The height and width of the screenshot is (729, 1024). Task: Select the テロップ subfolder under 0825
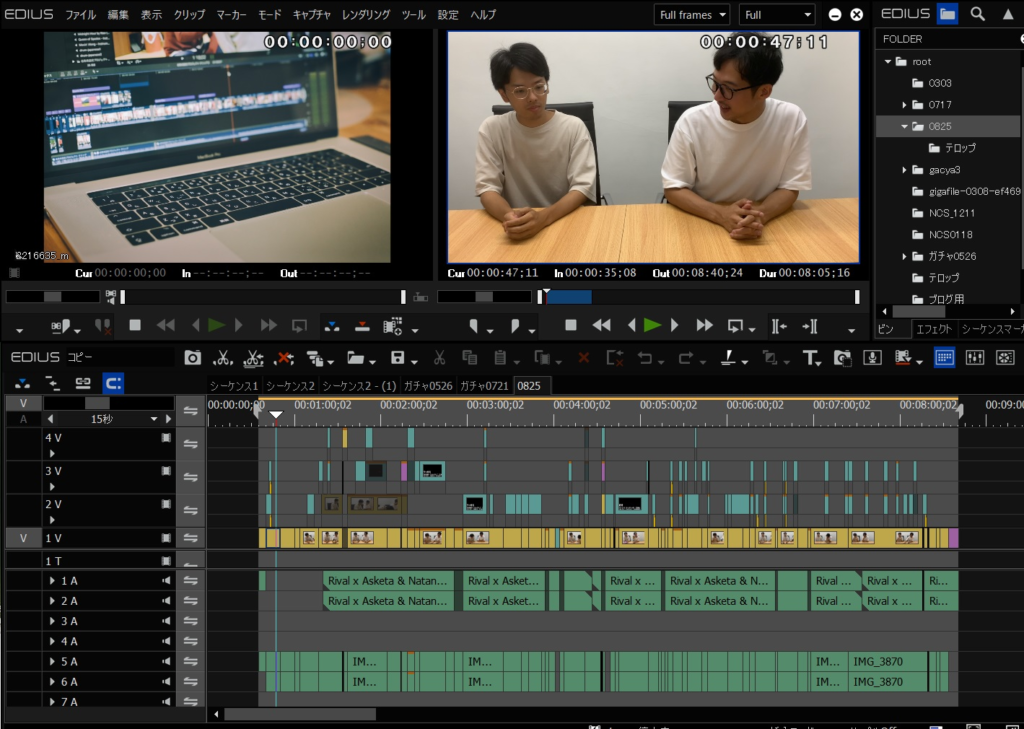(x=959, y=148)
